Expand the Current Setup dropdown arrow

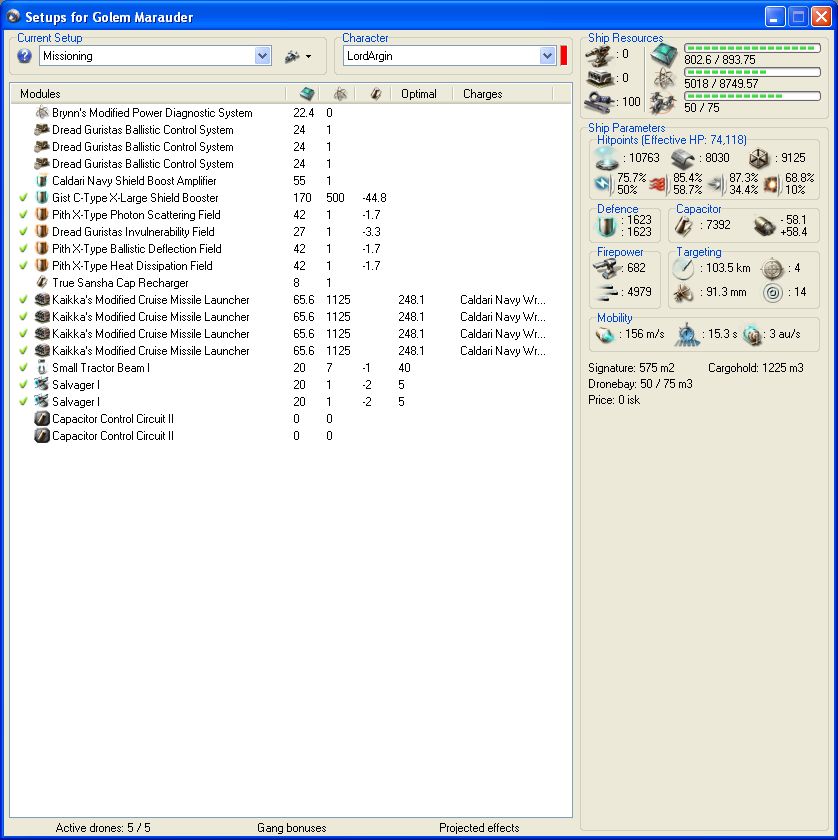coord(263,56)
